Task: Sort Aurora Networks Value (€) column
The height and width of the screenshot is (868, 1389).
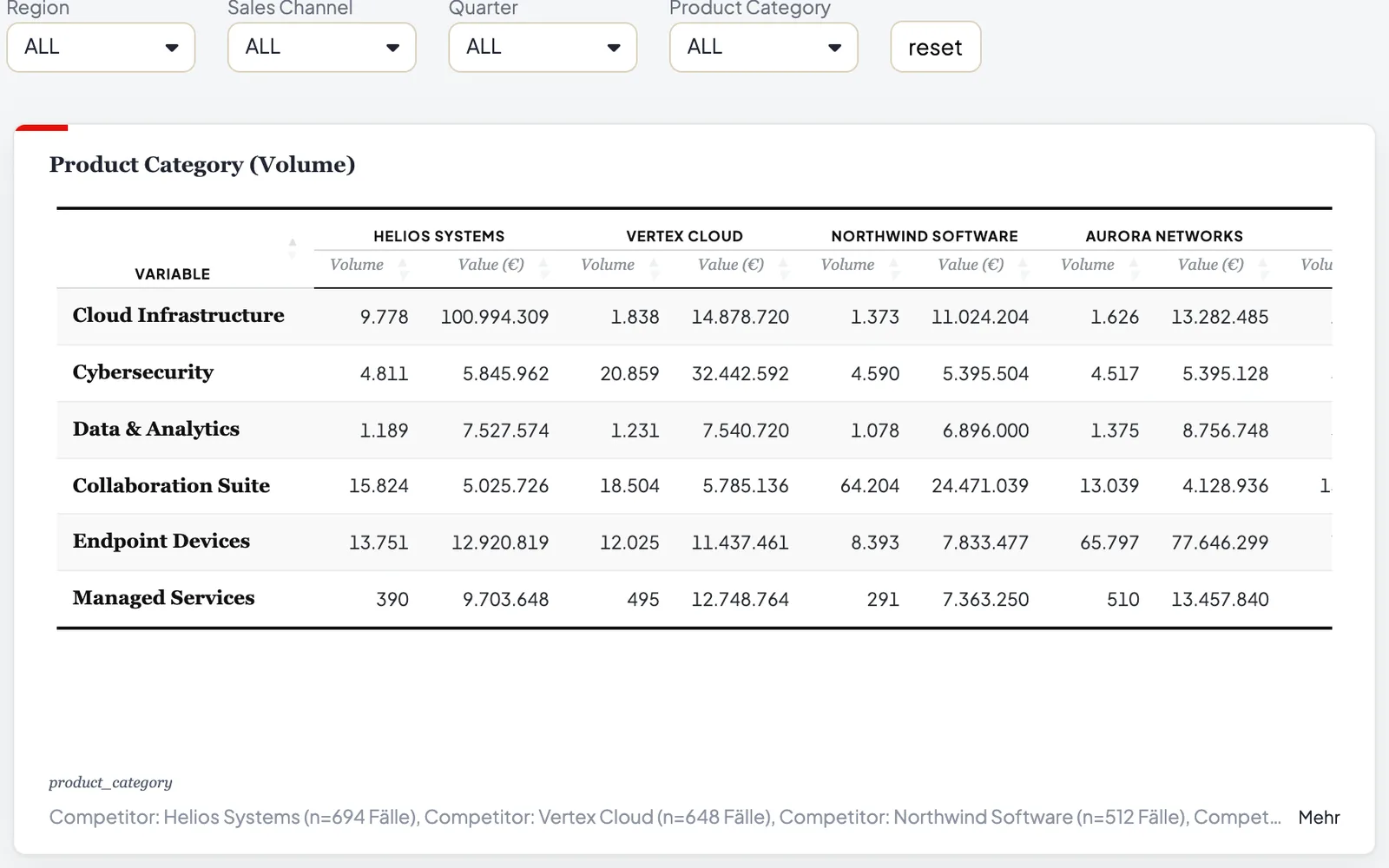Action: 1263,268
